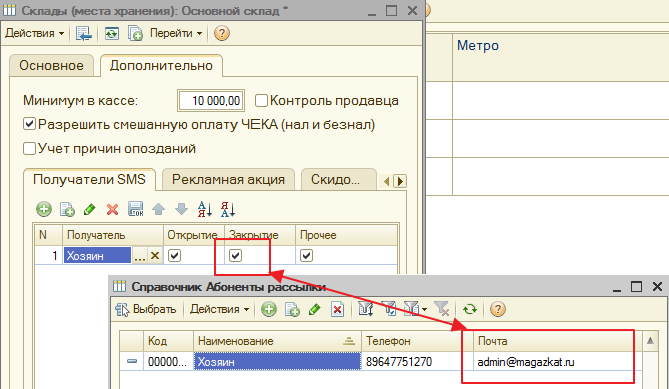Click the create-based-on icon before Перейти
The width and height of the screenshot is (669, 389).
(135, 33)
